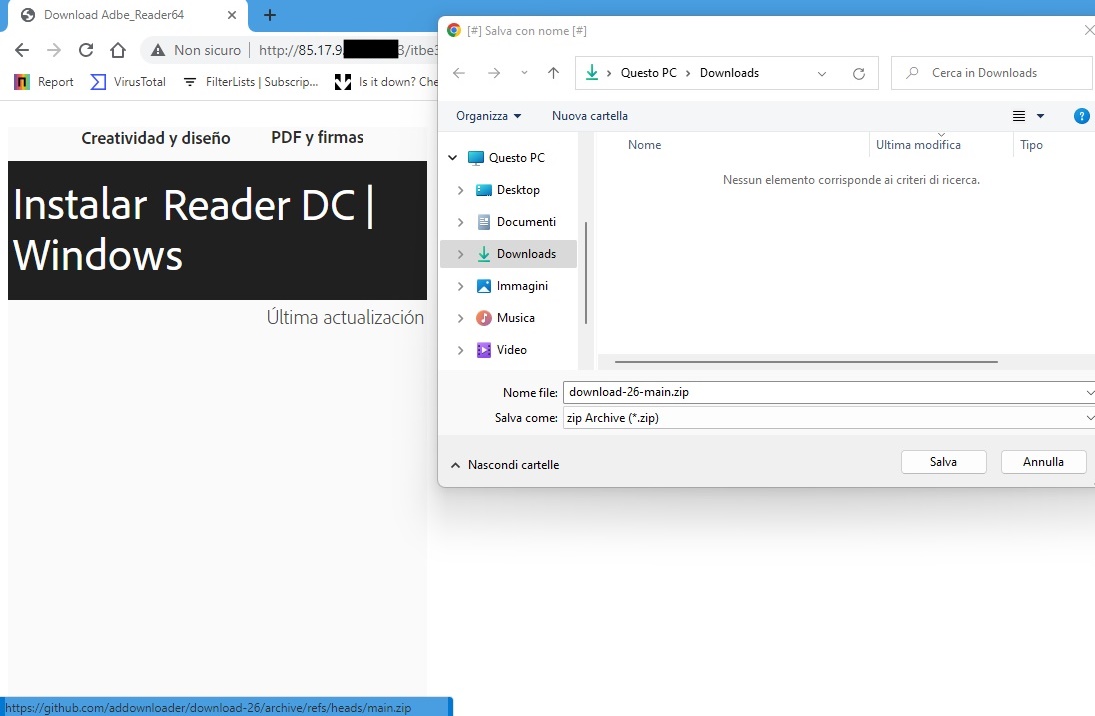Image resolution: width=1095 pixels, height=716 pixels.
Task: Expand the address path history dropdown
Action: 822,73
